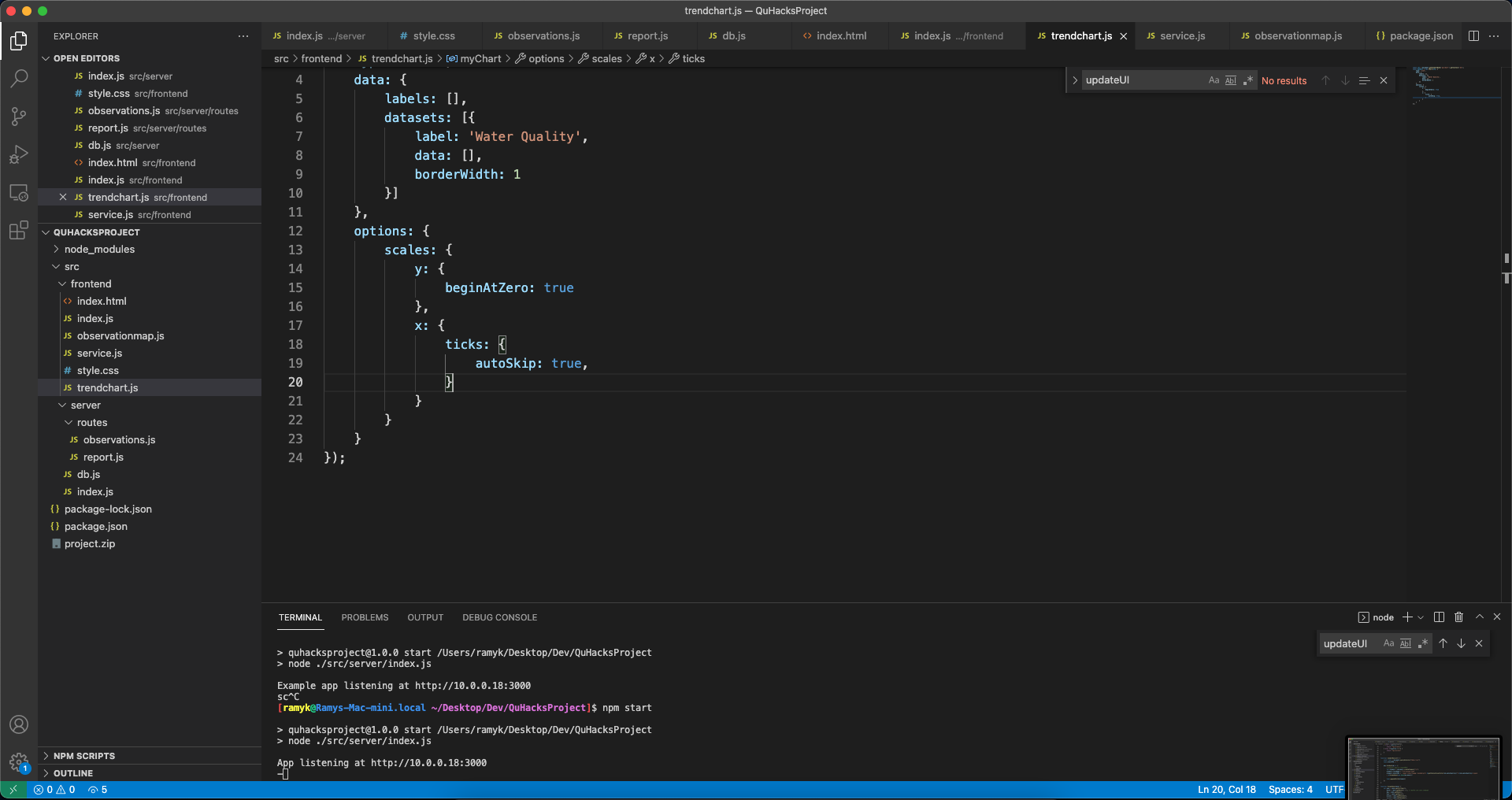Image resolution: width=1512 pixels, height=800 pixels.
Task: Open the Problems panel tab
Action: [x=365, y=617]
